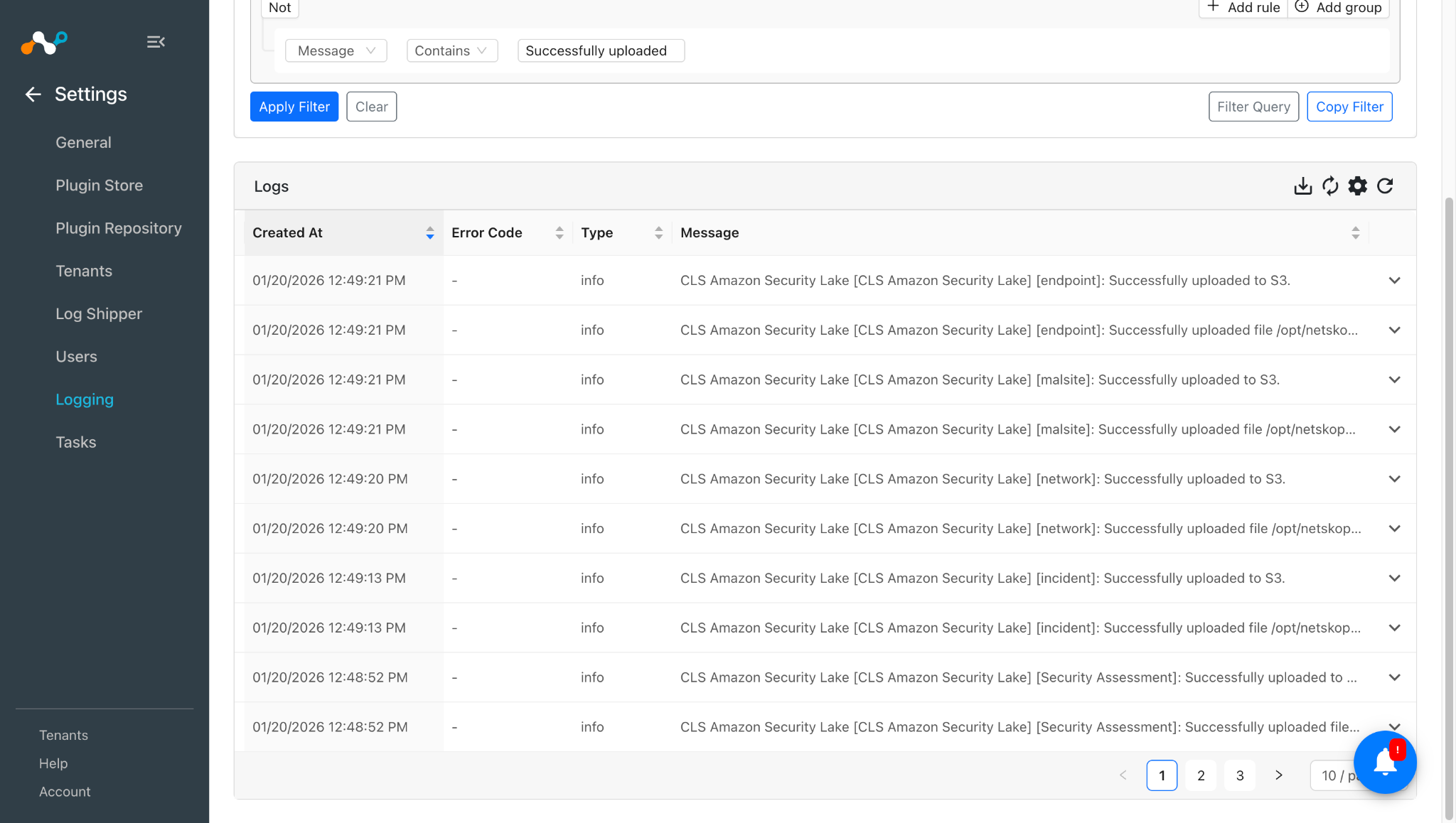
Task: Click the Error Code column header
Action: 508,233
